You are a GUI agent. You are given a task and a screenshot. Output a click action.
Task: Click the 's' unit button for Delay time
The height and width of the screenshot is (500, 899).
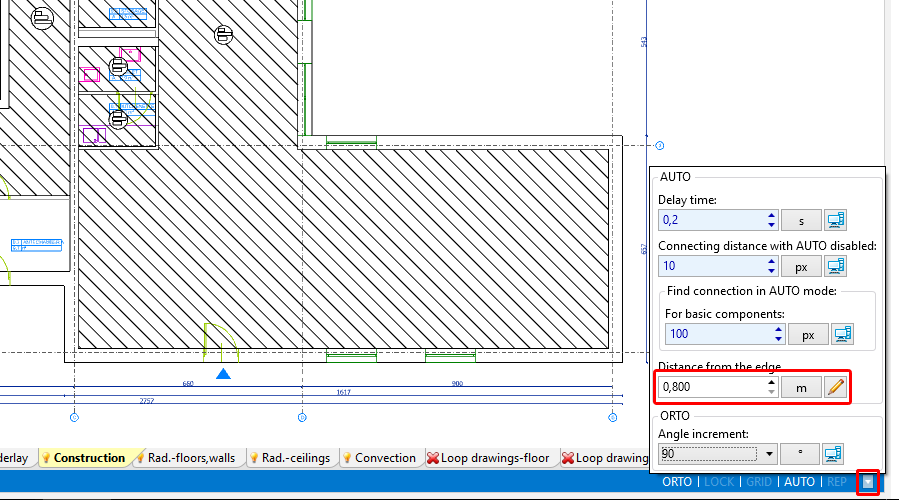(801, 220)
